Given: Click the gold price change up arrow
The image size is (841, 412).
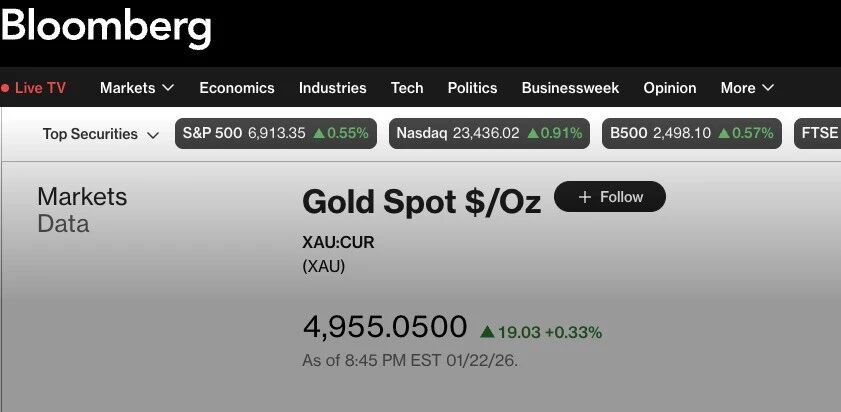Looking at the screenshot, I should click(x=487, y=332).
